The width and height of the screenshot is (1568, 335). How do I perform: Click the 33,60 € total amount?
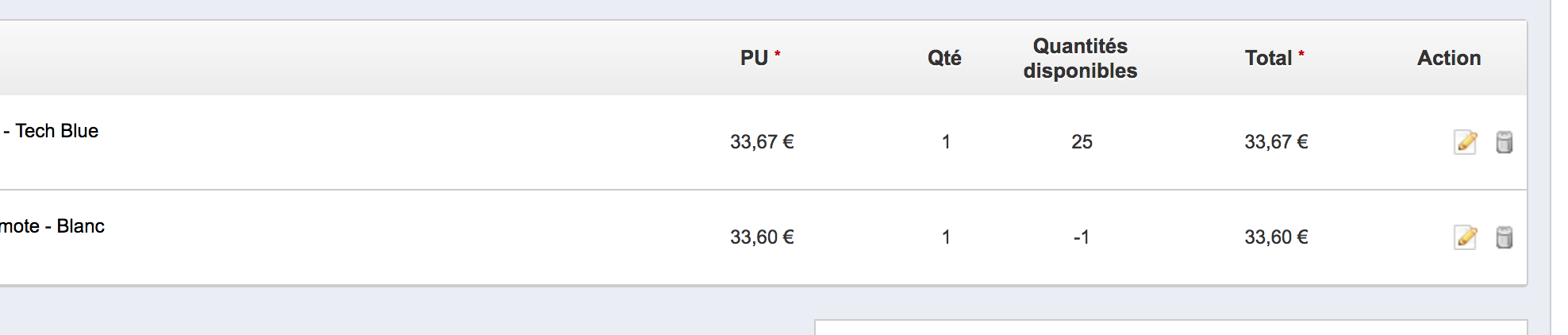(x=1276, y=237)
